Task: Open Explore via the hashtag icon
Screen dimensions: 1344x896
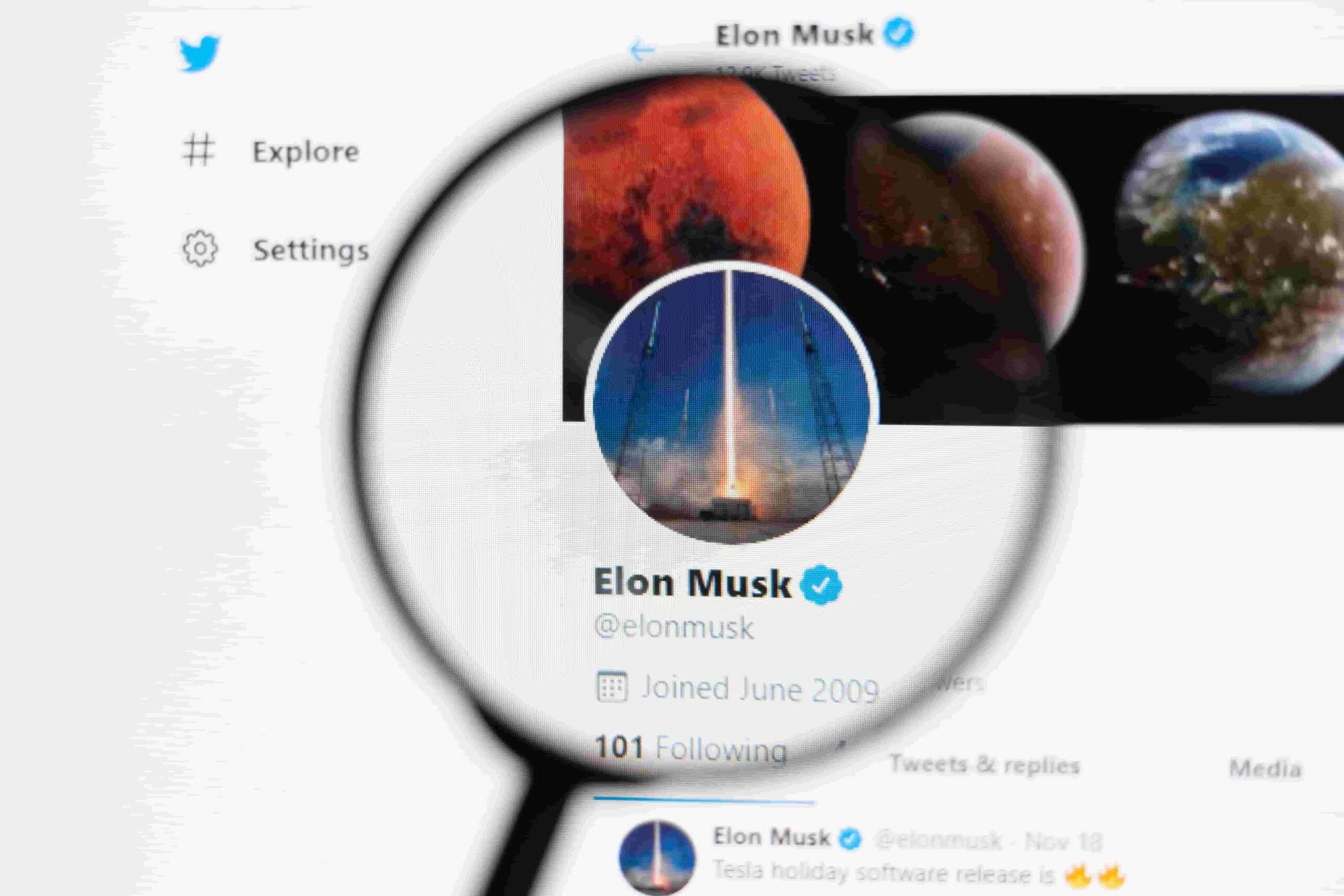Action: coord(198,150)
